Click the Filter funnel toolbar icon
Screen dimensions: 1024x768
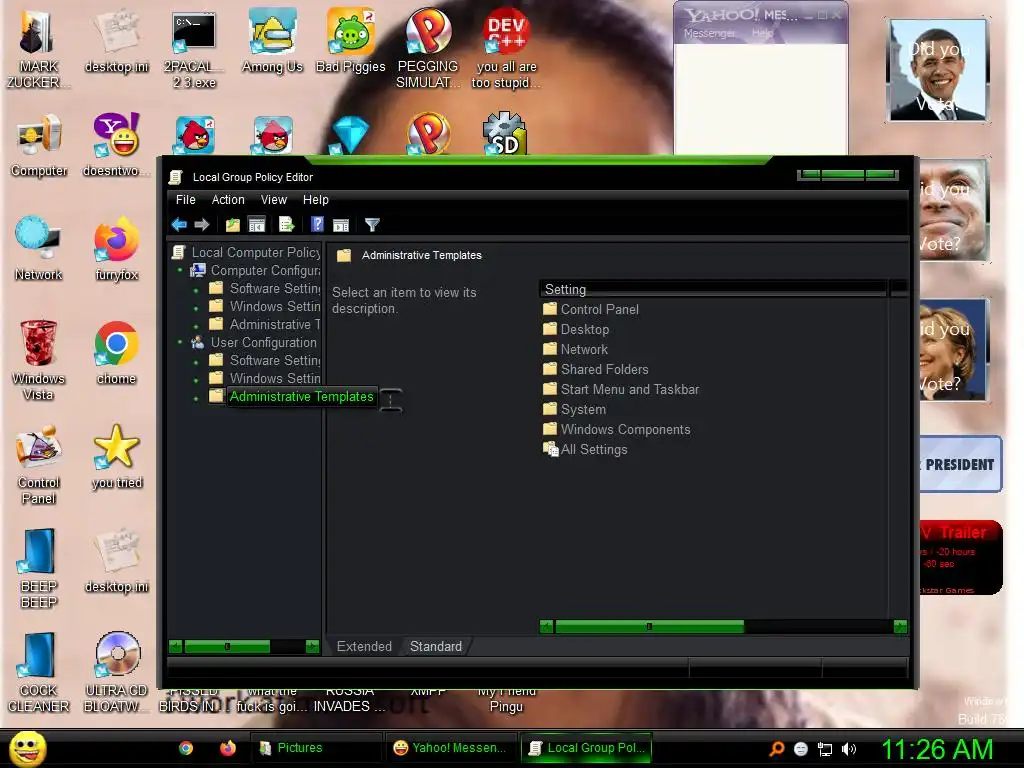tap(372, 225)
